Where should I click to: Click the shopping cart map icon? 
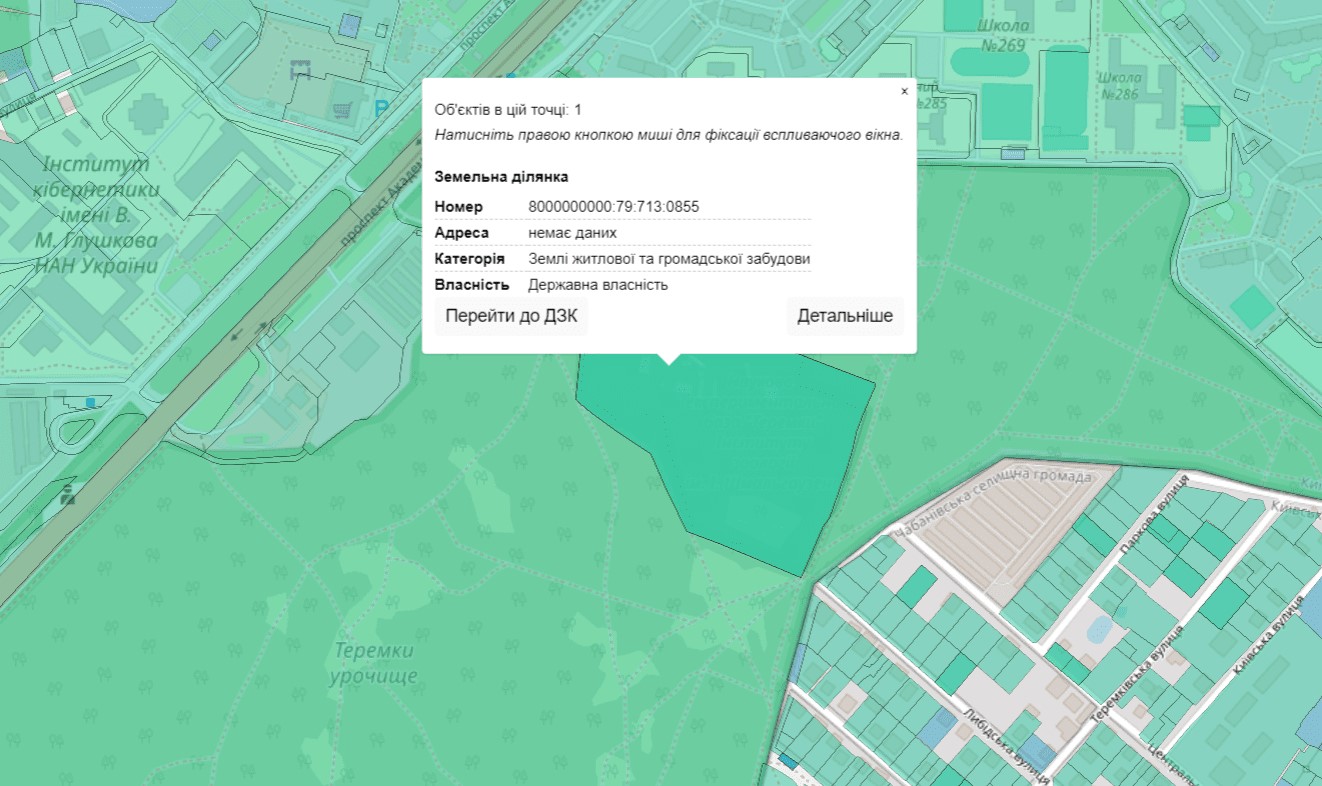tap(343, 108)
